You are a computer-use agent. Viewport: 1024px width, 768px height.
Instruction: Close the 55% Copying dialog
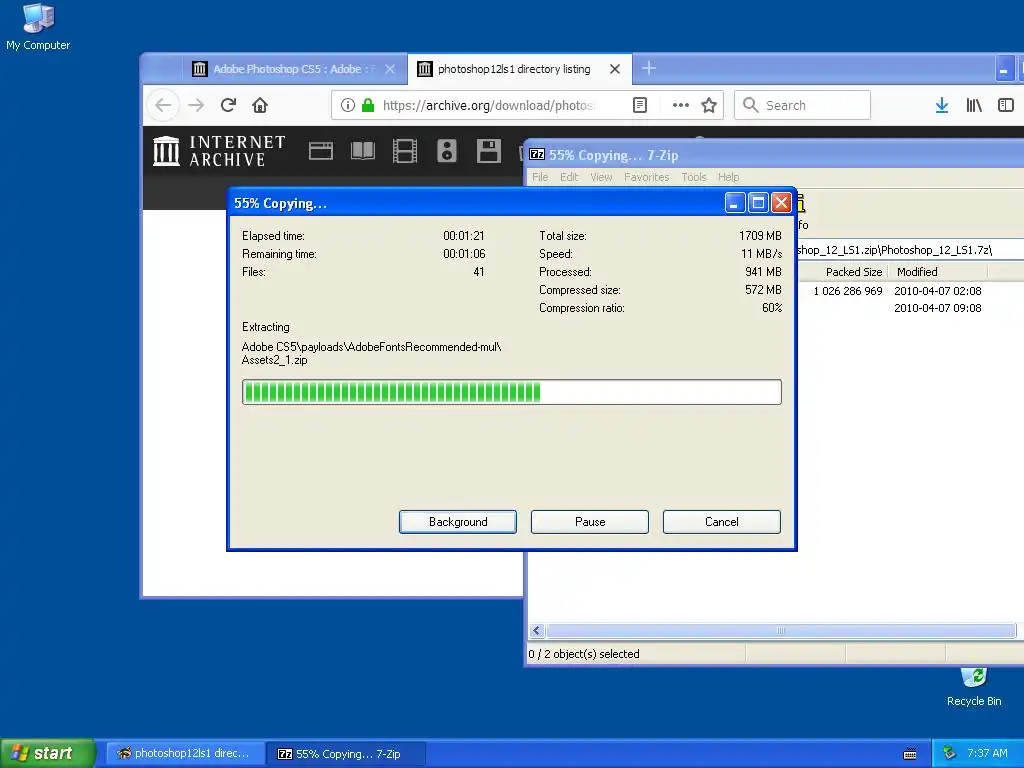[x=781, y=203]
